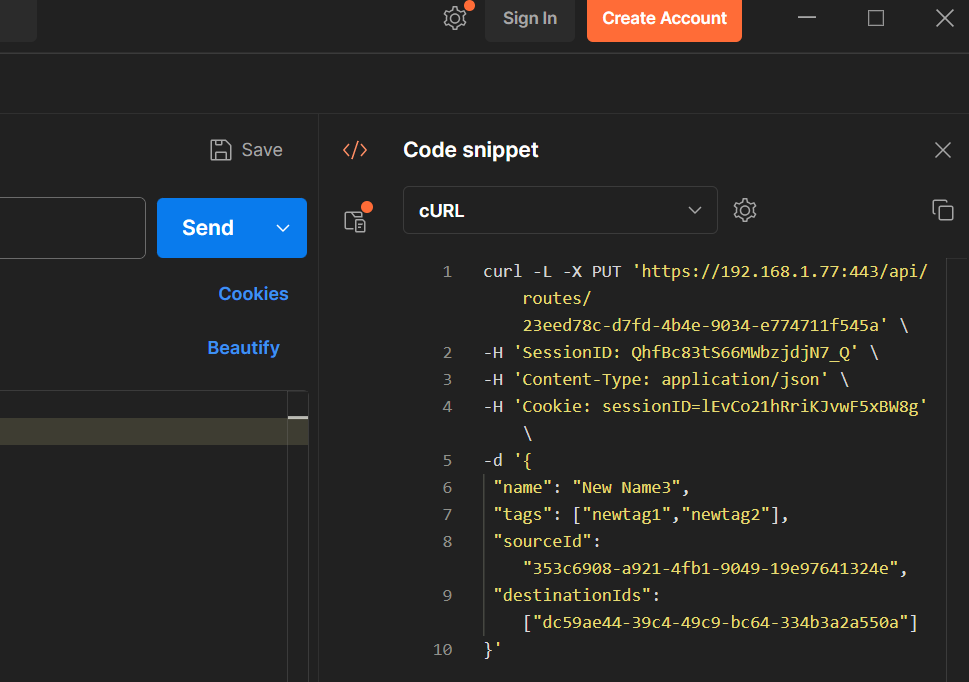969x682 pixels.
Task: Click the blue Send button
Action: 207,228
